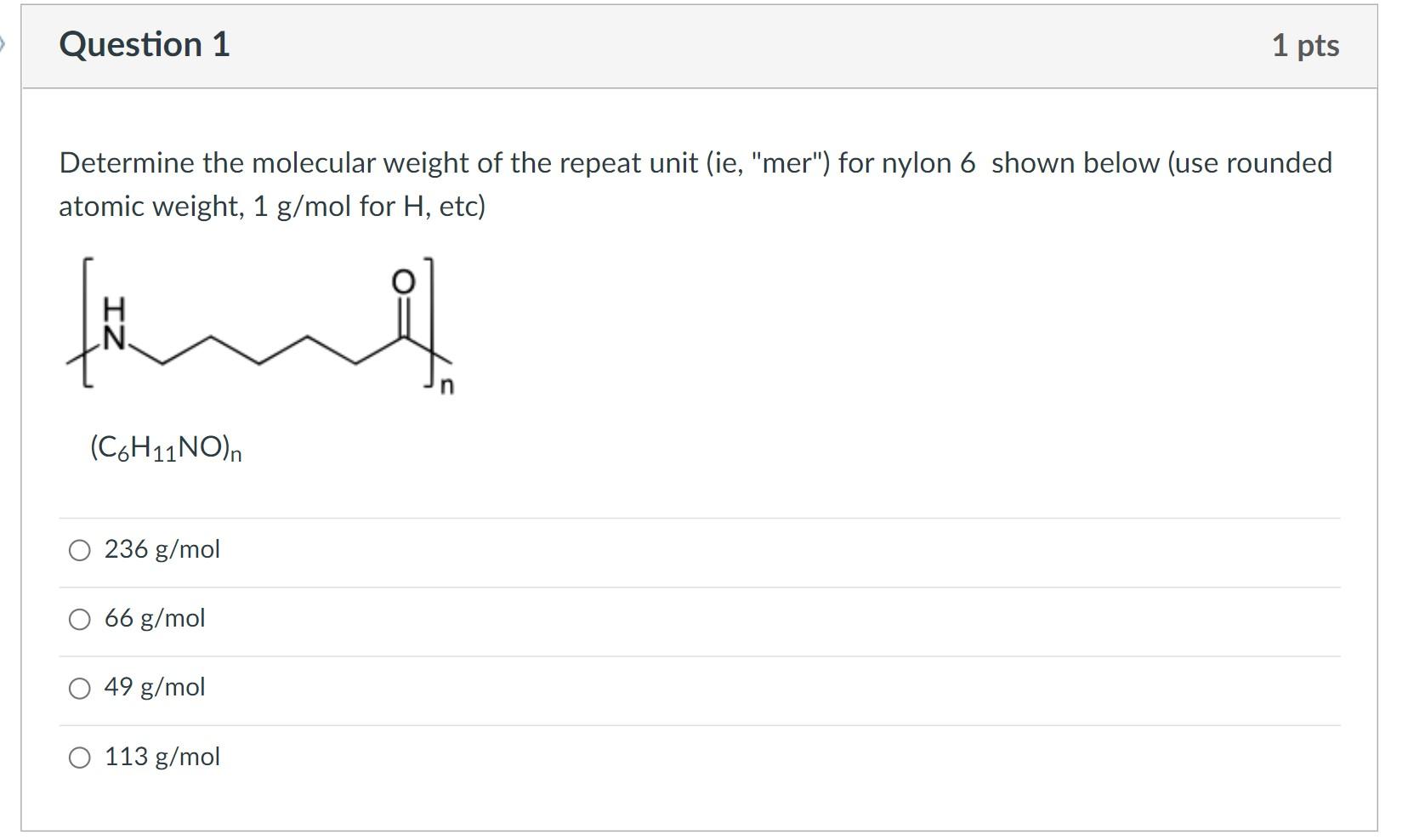Click the oxygen atom in the structure
This screenshot has width=1425, height=840.
pos(403,281)
